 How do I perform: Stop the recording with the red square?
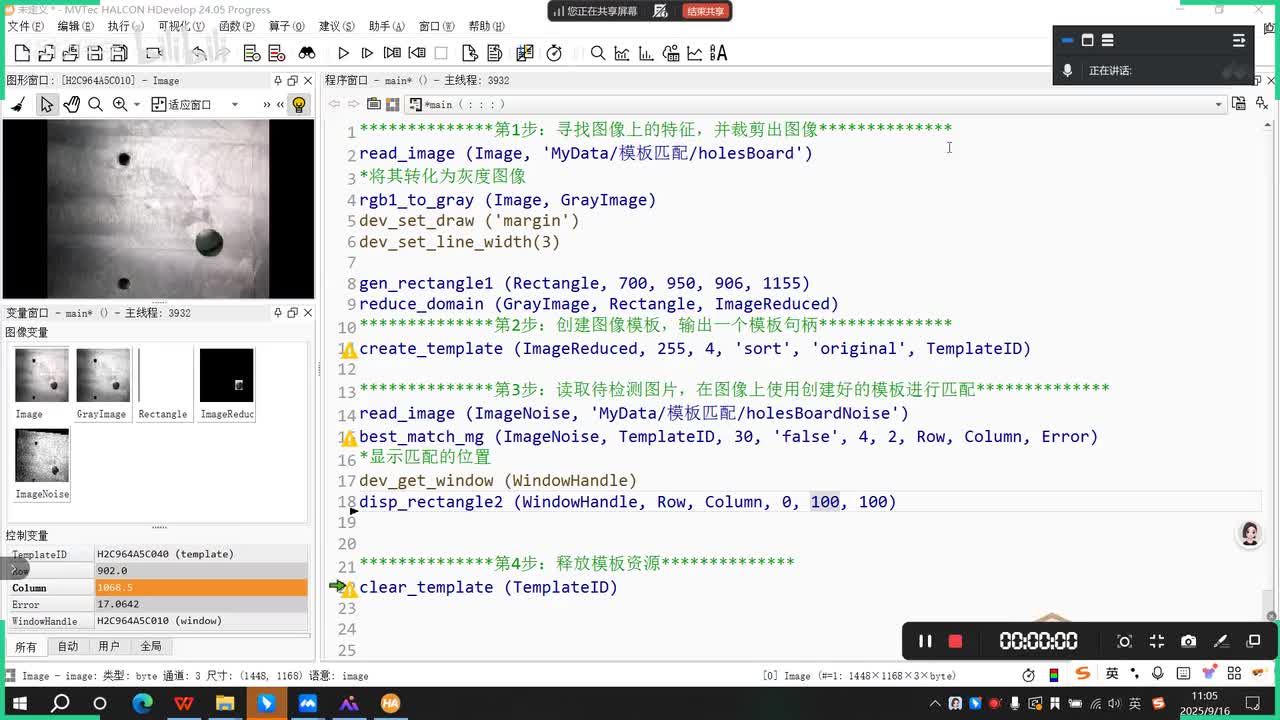pyautogui.click(x=955, y=641)
